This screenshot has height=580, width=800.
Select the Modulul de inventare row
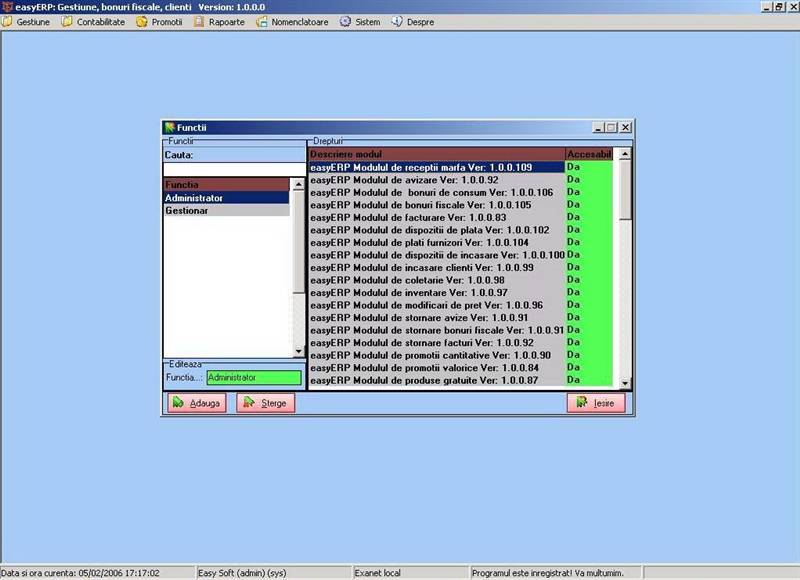(437, 292)
